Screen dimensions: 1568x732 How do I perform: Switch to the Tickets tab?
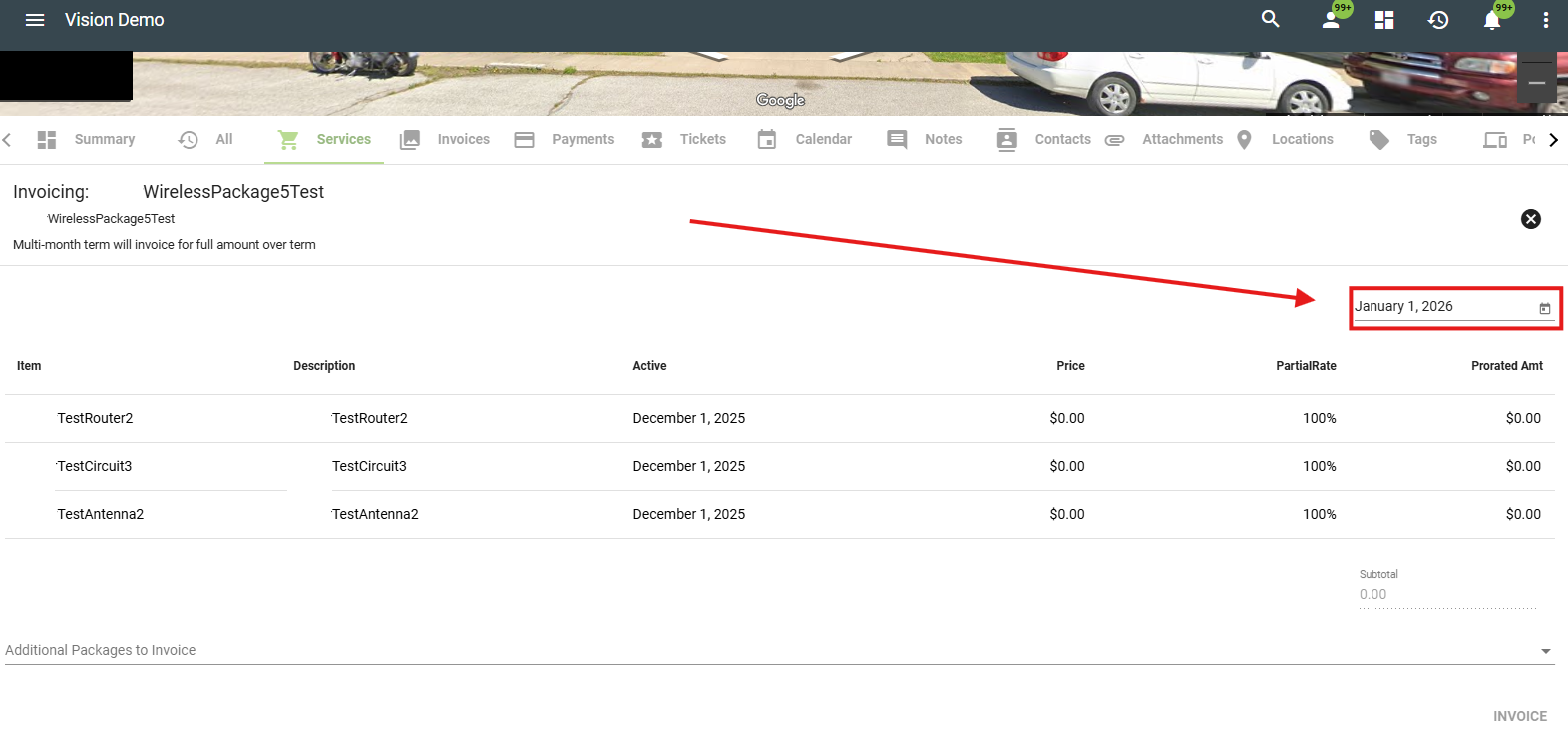(x=684, y=140)
